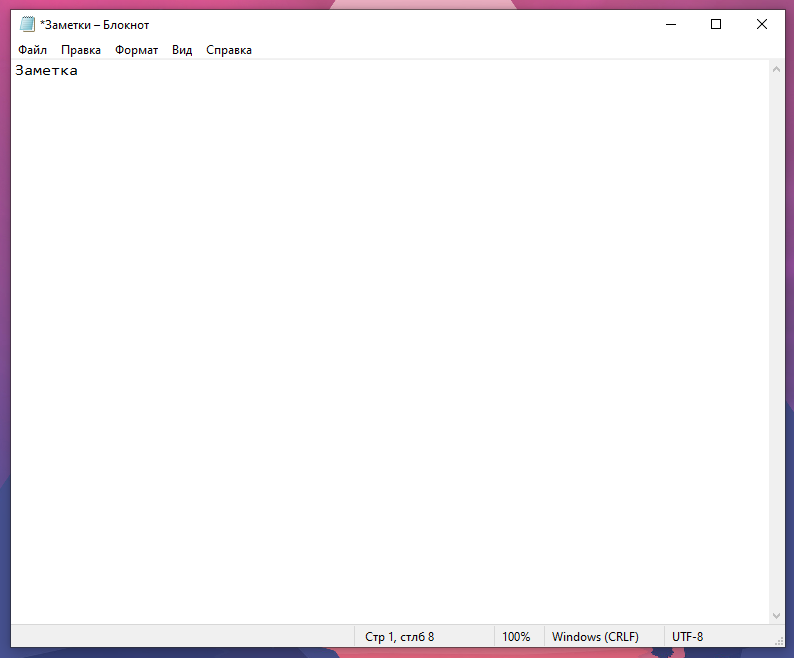This screenshot has height=658, width=794.
Task: Maximize the Блокнот window
Action: (716, 24)
